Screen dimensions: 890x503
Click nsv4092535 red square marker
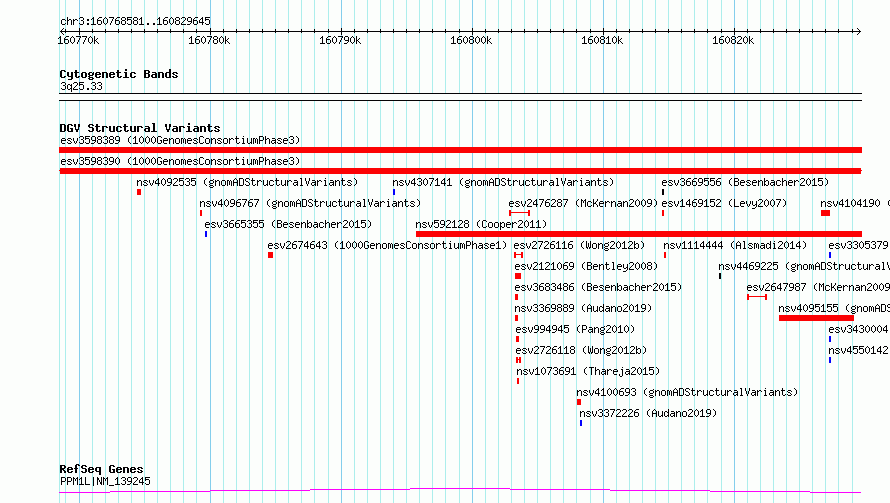coord(139,192)
